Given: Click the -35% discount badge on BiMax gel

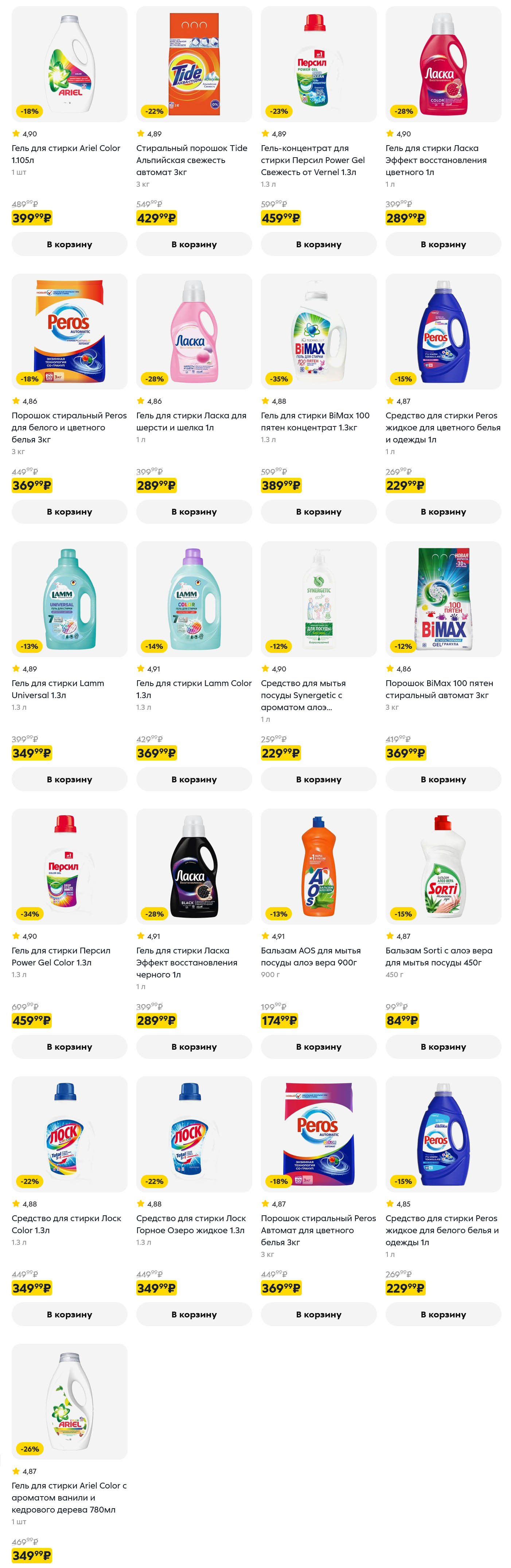Looking at the screenshot, I should click(278, 379).
